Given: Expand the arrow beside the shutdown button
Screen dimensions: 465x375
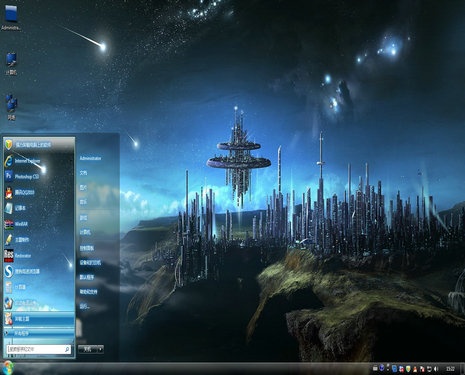Looking at the screenshot, I should pos(101,349).
